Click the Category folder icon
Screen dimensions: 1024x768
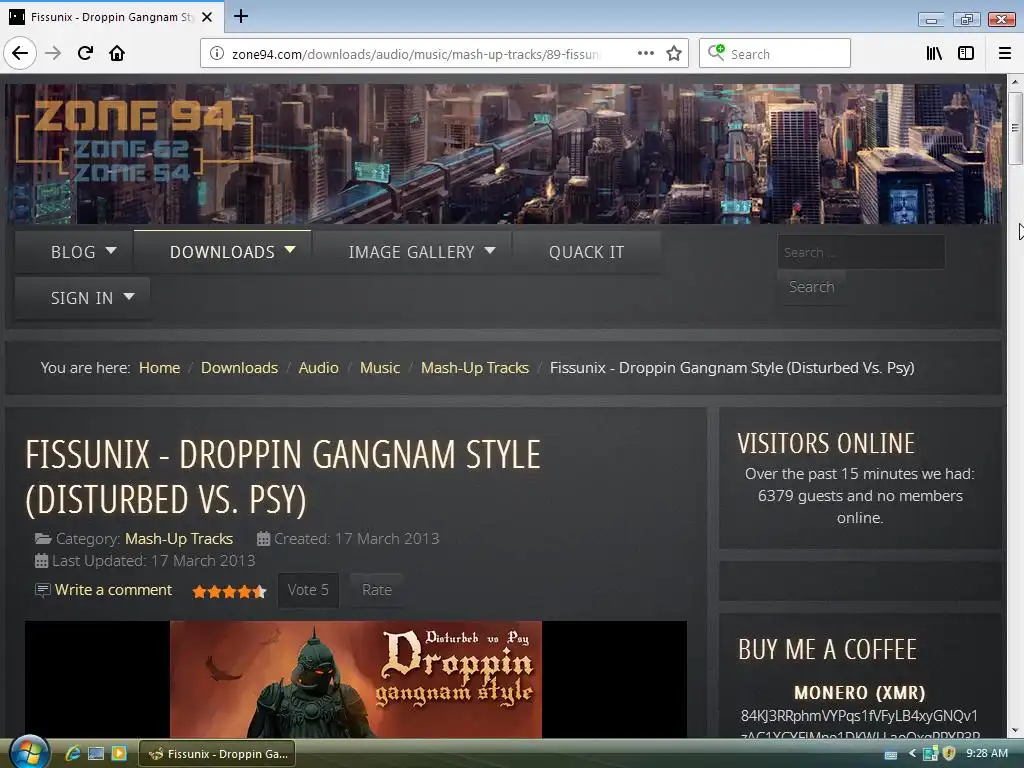click(43, 539)
